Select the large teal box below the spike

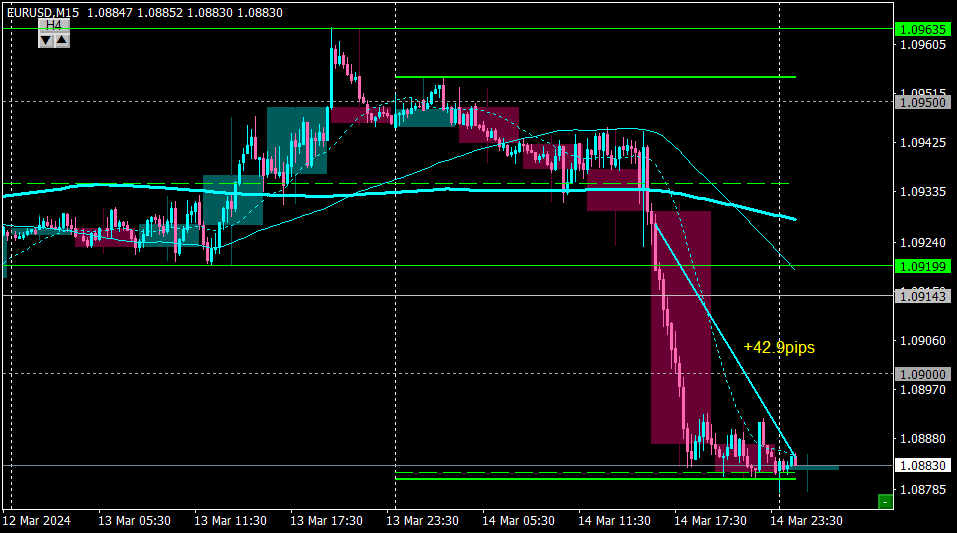point(297,140)
